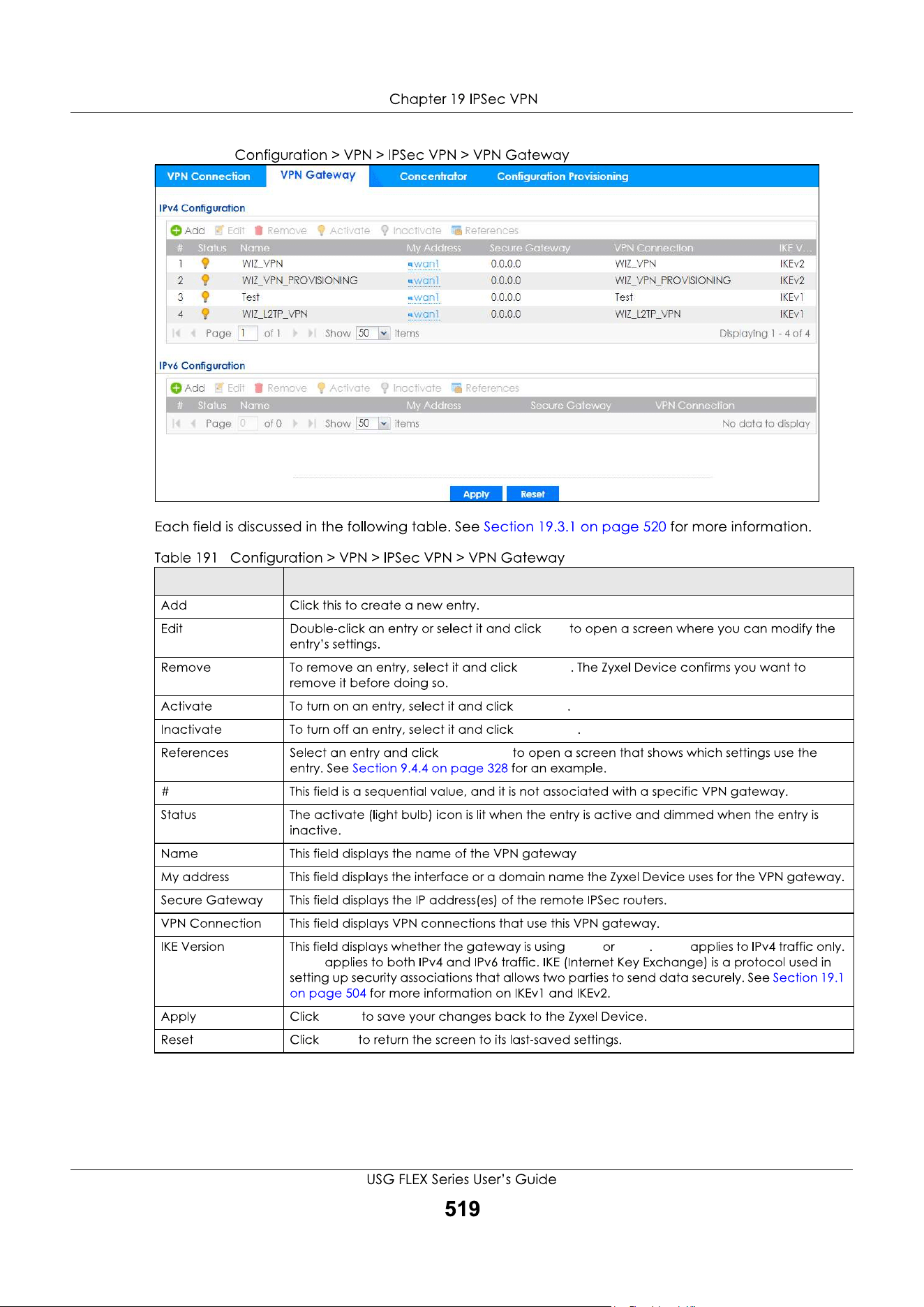Click the Apply button

pos(477,494)
